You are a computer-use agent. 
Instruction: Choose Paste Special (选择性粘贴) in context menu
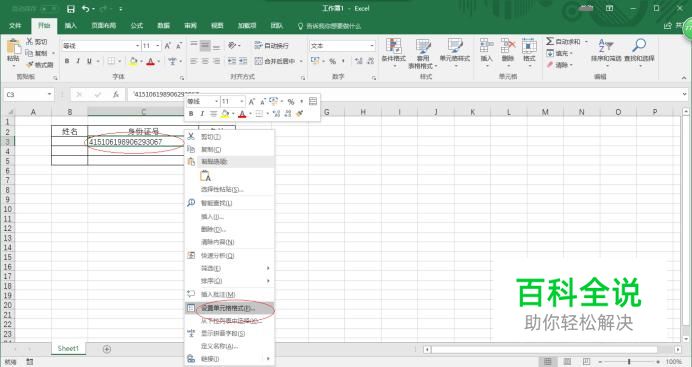tap(230, 189)
